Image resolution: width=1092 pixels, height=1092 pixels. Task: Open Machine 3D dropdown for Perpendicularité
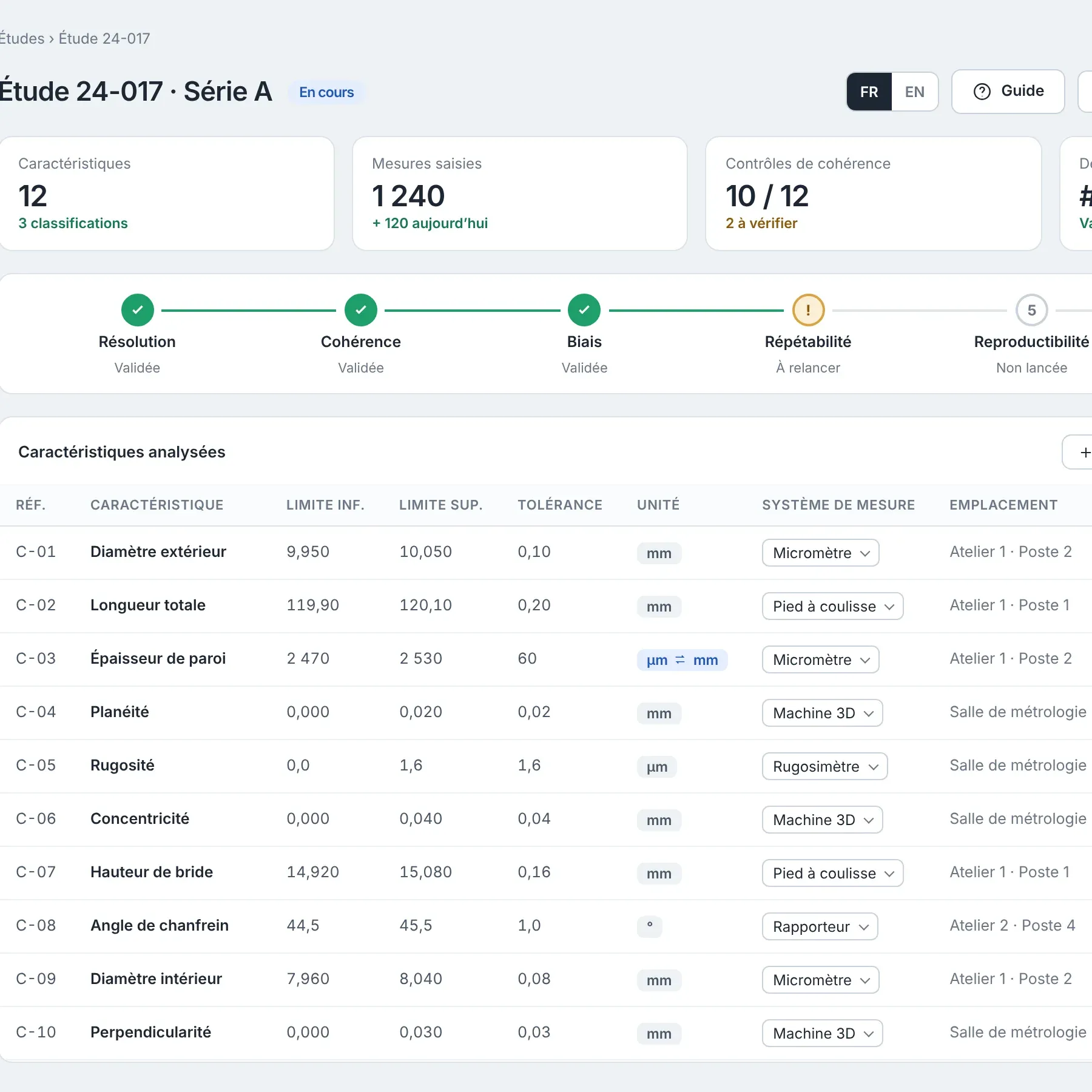tap(822, 1033)
